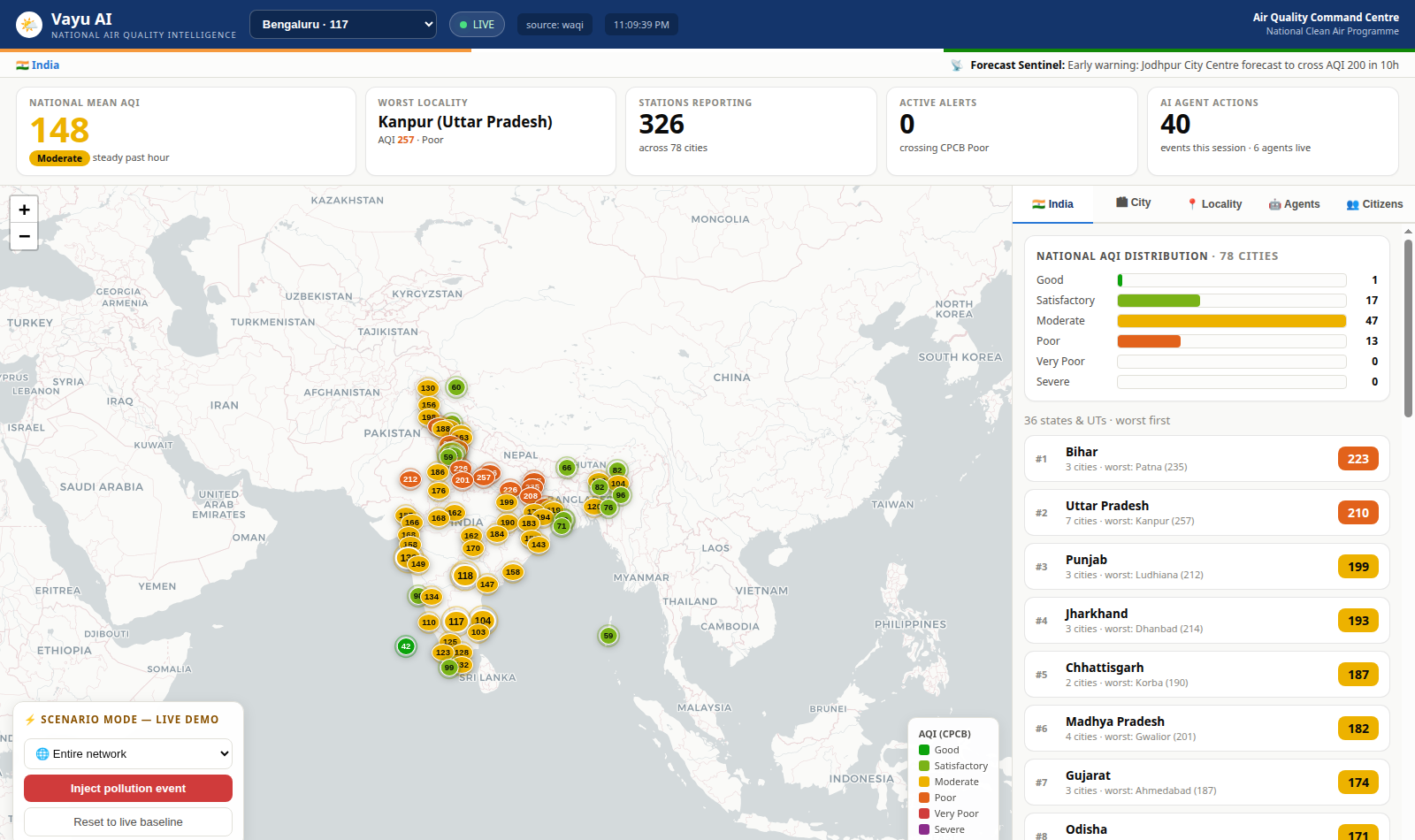Viewport: 1415px width, 840px height.
Task: Select the map marker showing AQI 147
Action: [x=487, y=584]
